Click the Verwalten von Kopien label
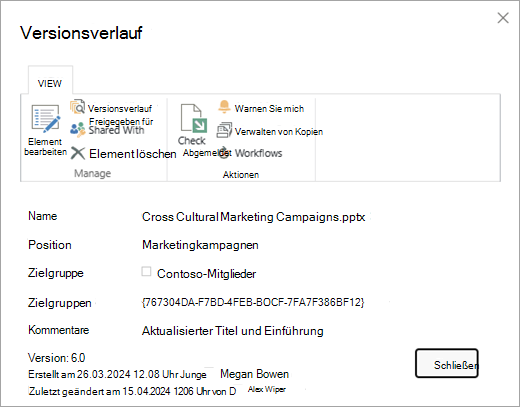 point(279,132)
